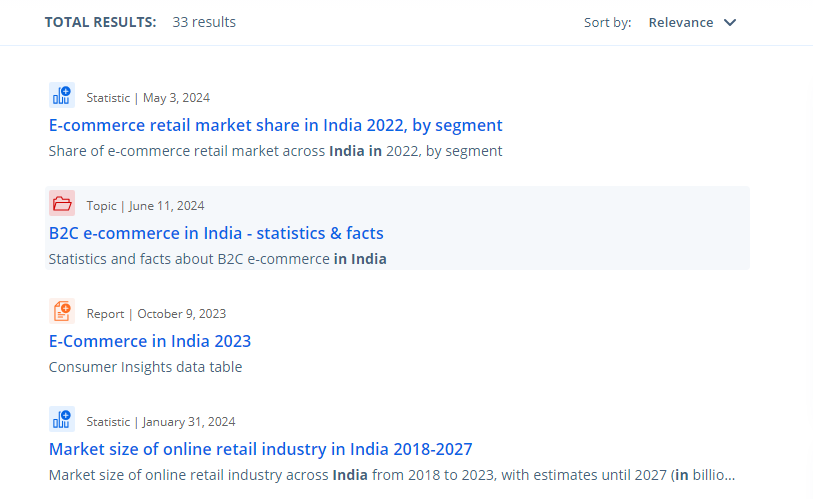Click 'Statistic | May 3, 2024' text
Viewport: 813px width, 499px height.
click(148, 98)
